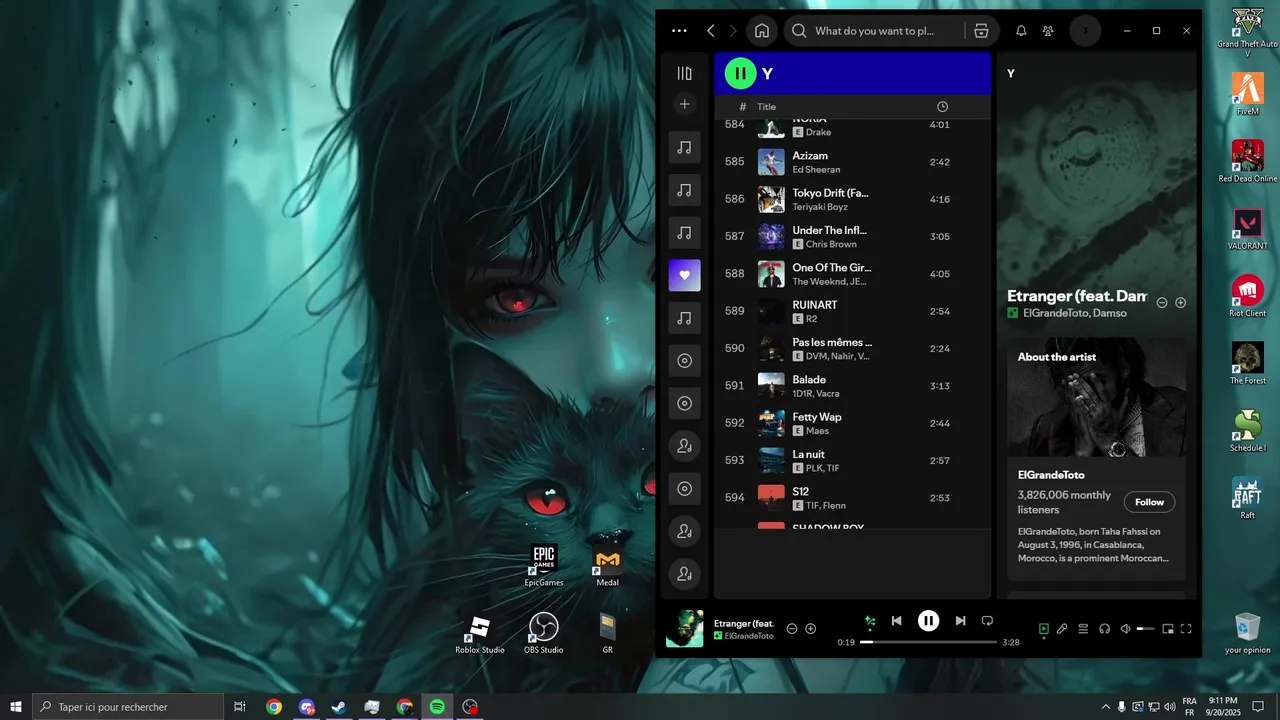Enter full screen player mode
1280x720 pixels.
pos(1186,629)
